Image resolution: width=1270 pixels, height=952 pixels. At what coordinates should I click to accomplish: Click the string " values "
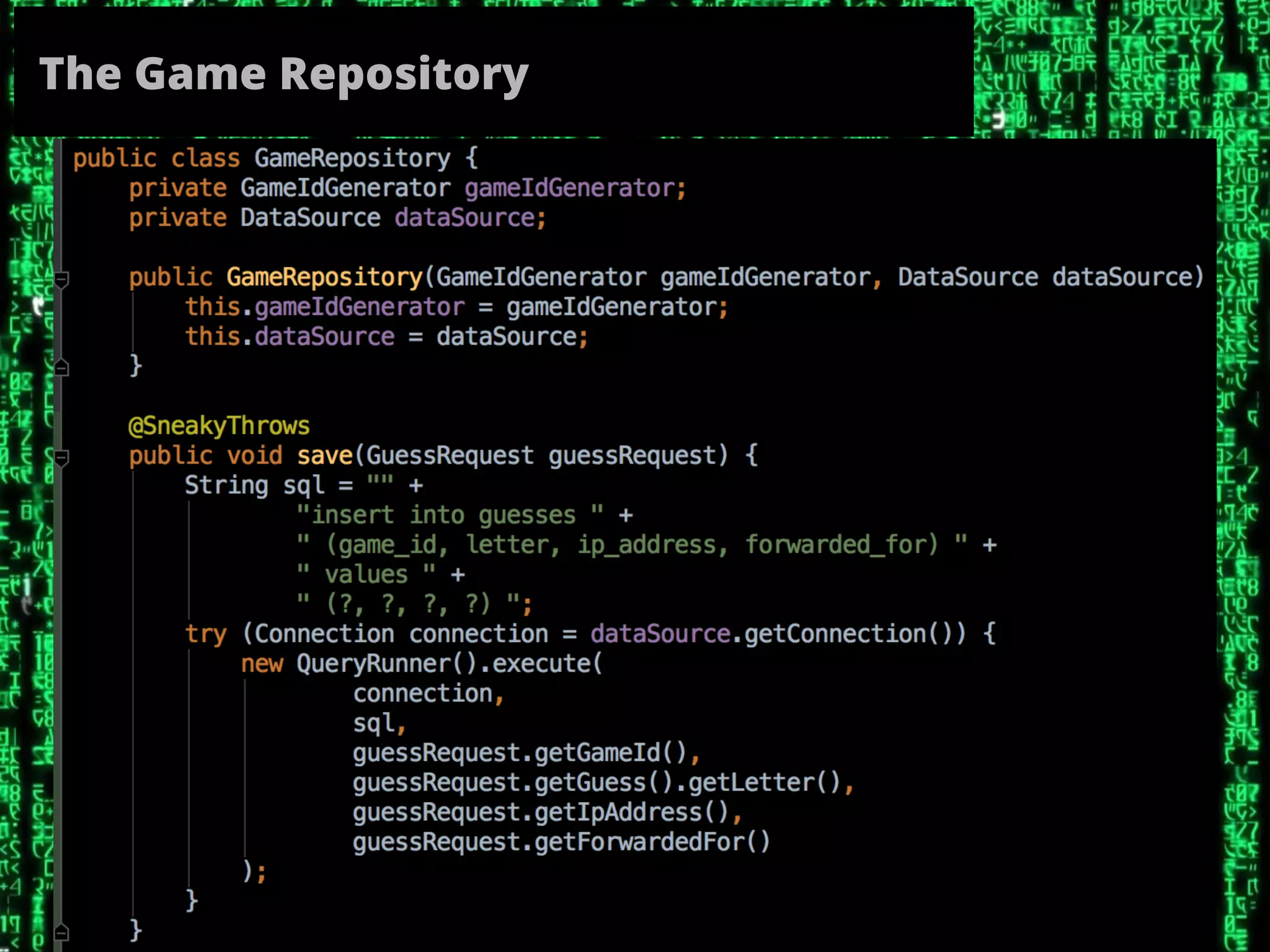(x=366, y=575)
